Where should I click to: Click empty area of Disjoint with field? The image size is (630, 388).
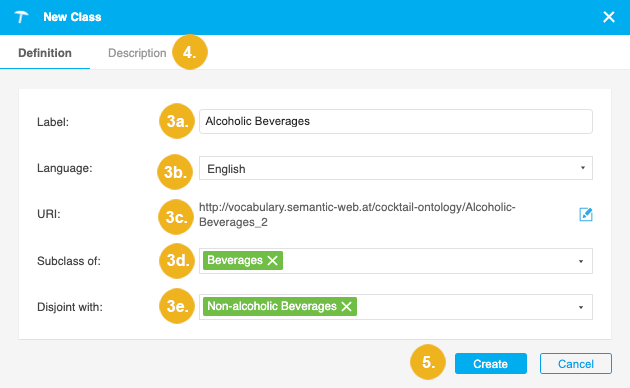pos(466,307)
